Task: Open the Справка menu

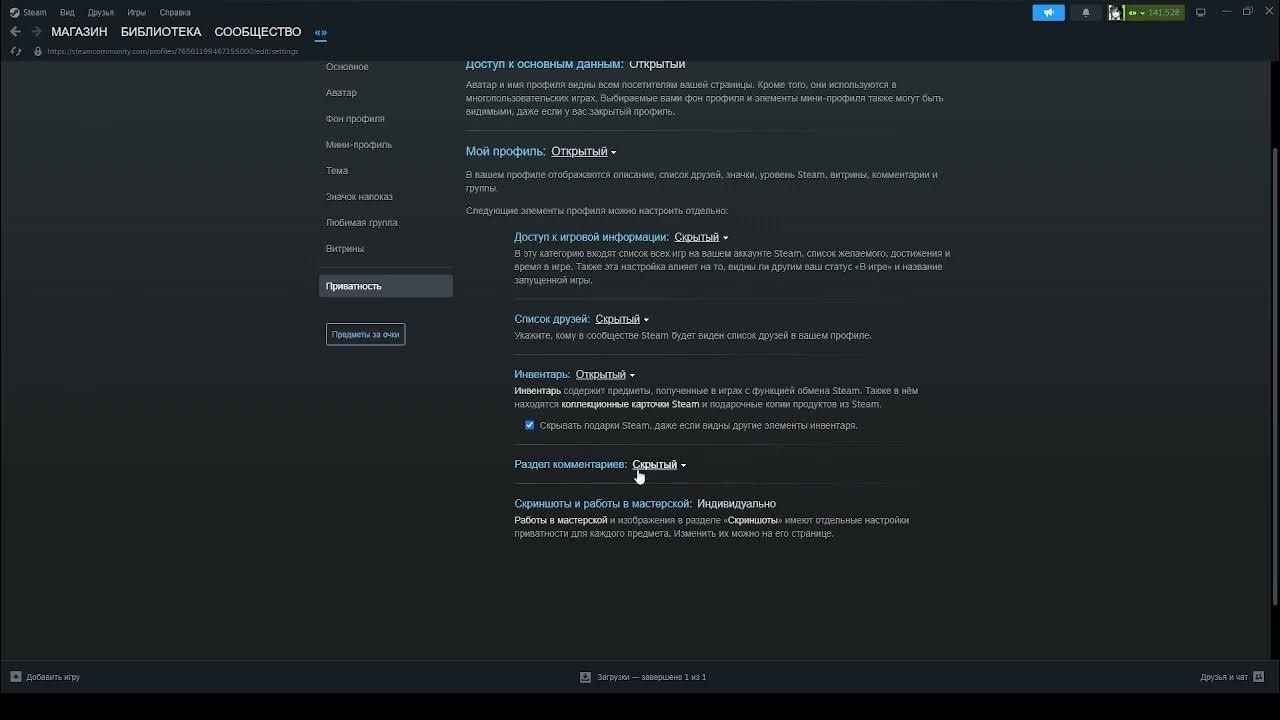Action: click(x=175, y=13)
